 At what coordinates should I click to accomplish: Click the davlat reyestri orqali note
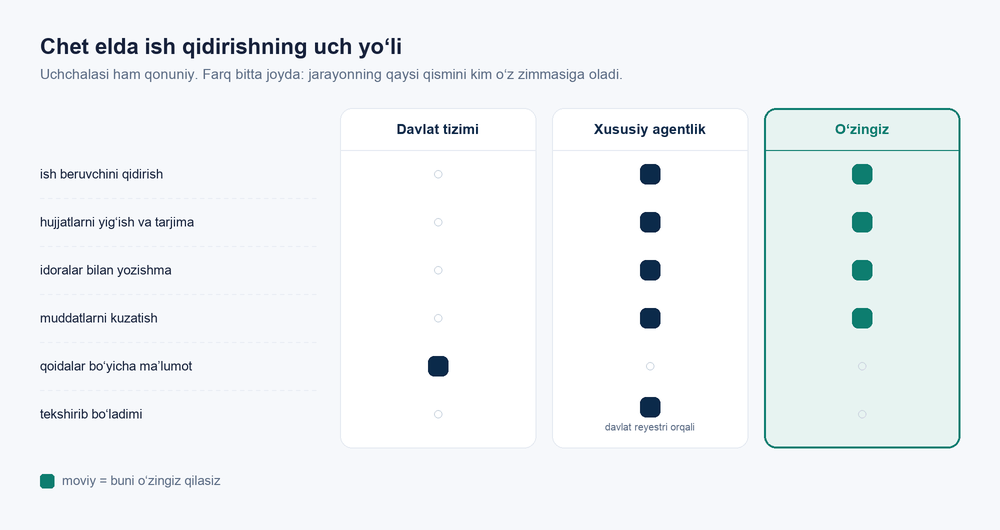point(649,427)
